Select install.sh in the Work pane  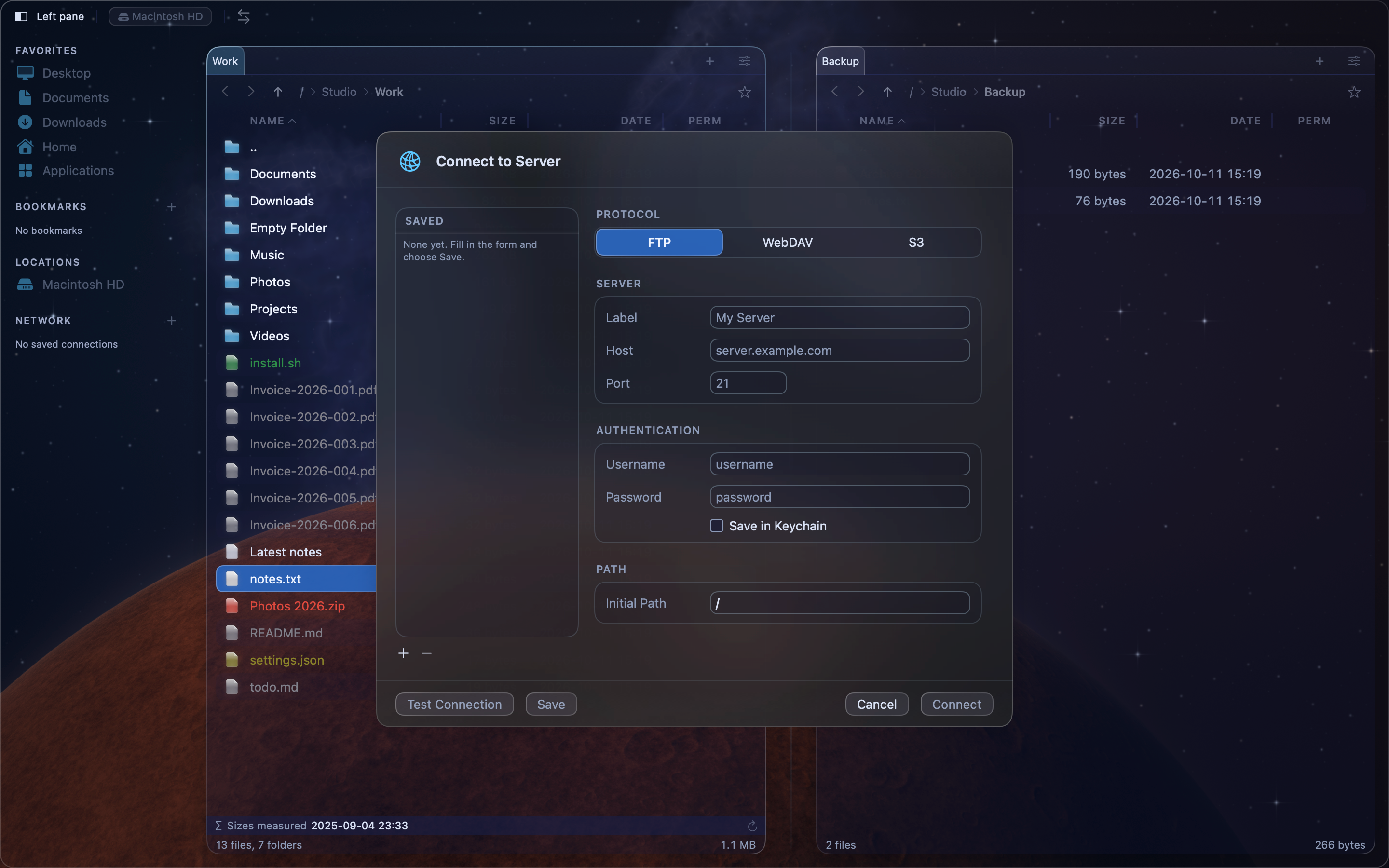coord(296,363)
